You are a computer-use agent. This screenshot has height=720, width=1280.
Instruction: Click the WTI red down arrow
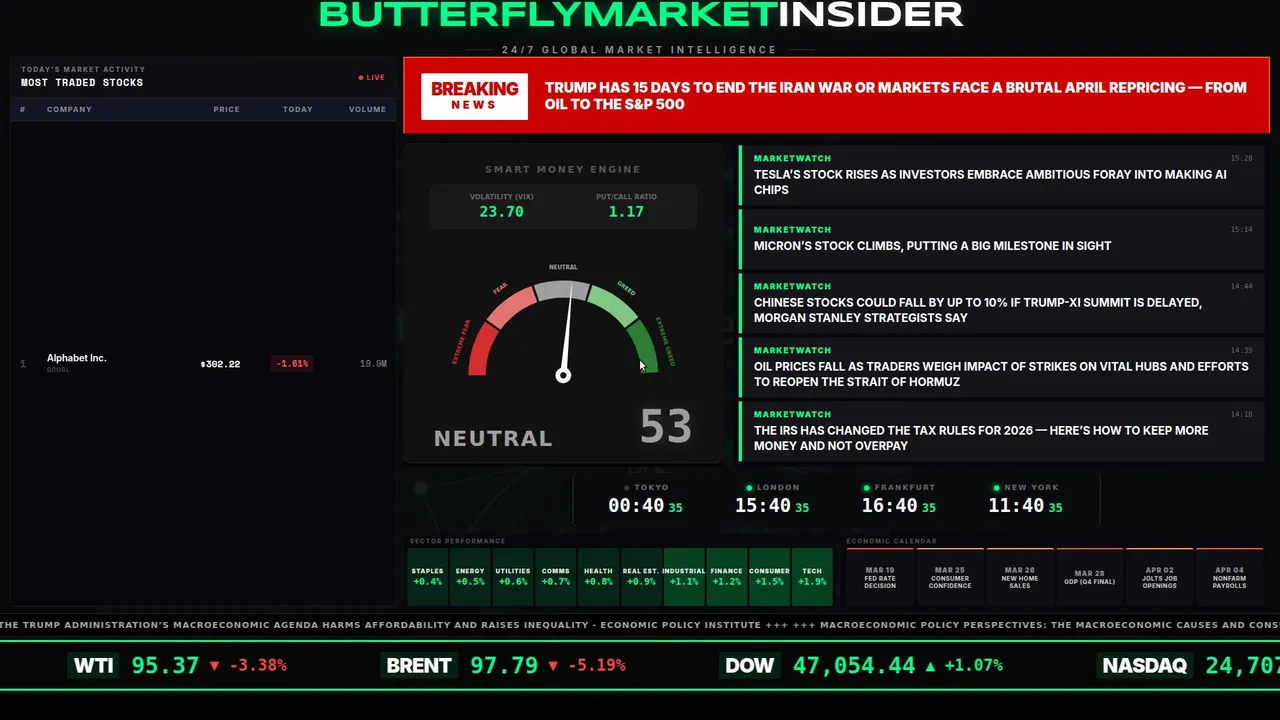214,665
